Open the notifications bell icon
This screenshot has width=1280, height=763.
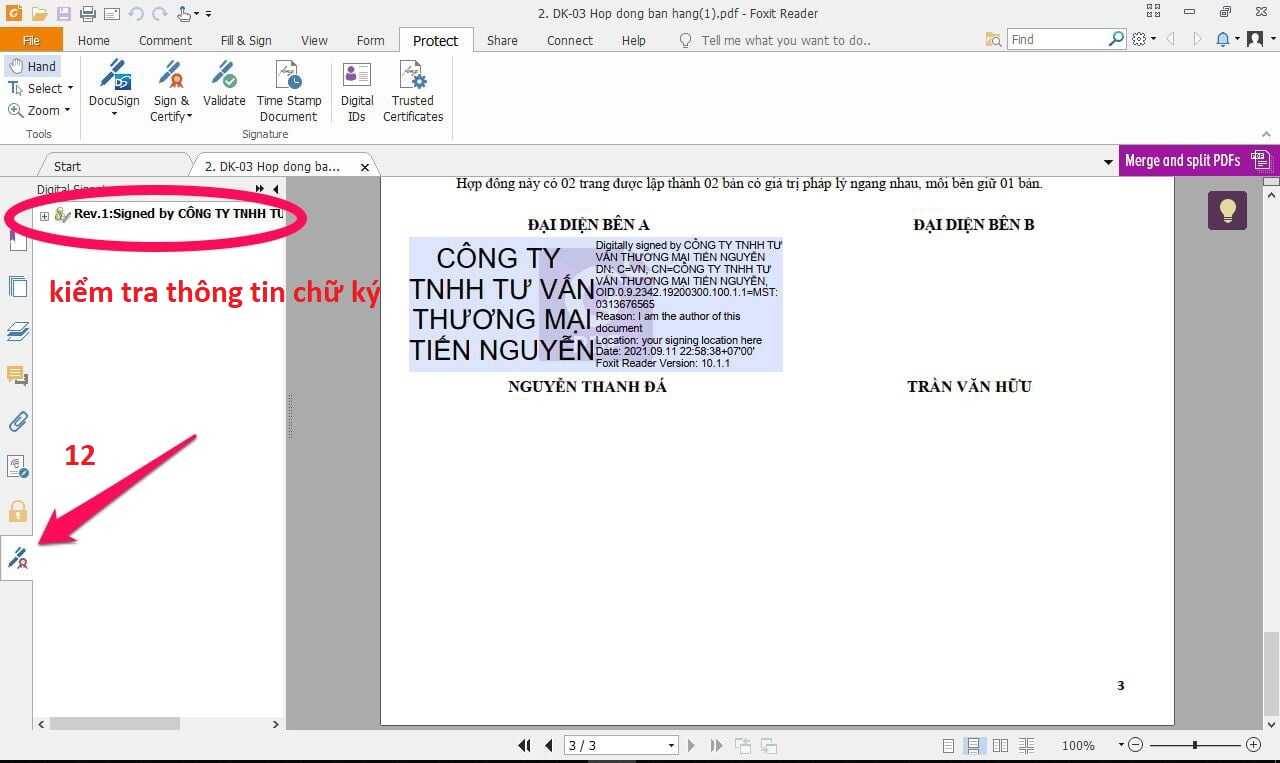coord(1223,39)
